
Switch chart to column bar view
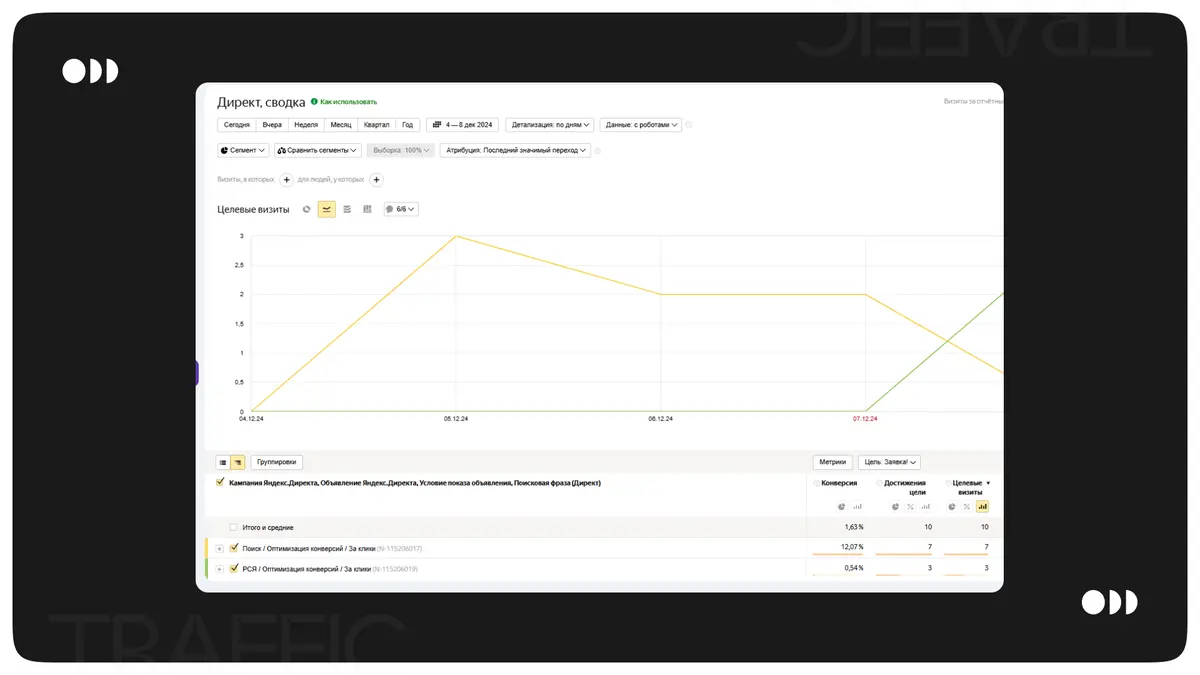click(367, 209)
